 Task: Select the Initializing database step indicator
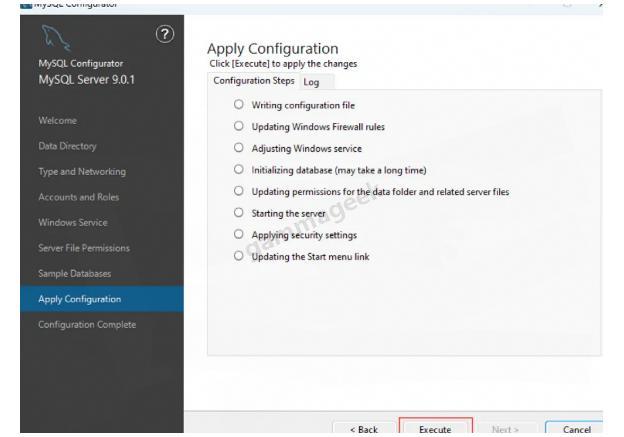(x=238, y=169)
